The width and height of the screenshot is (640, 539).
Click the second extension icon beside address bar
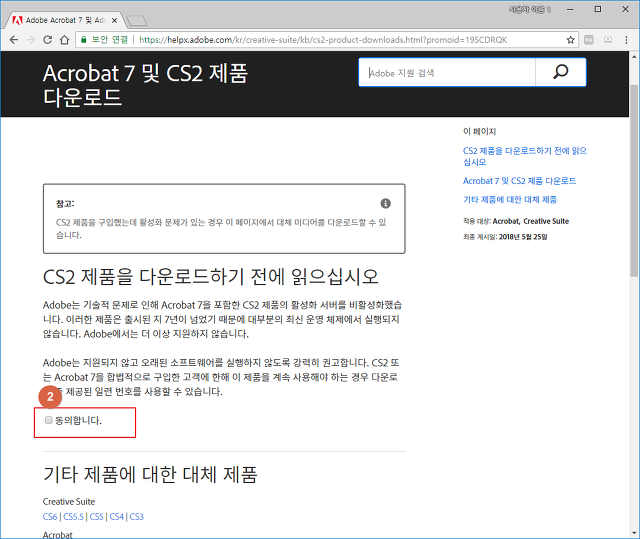(x=608, y=40)
